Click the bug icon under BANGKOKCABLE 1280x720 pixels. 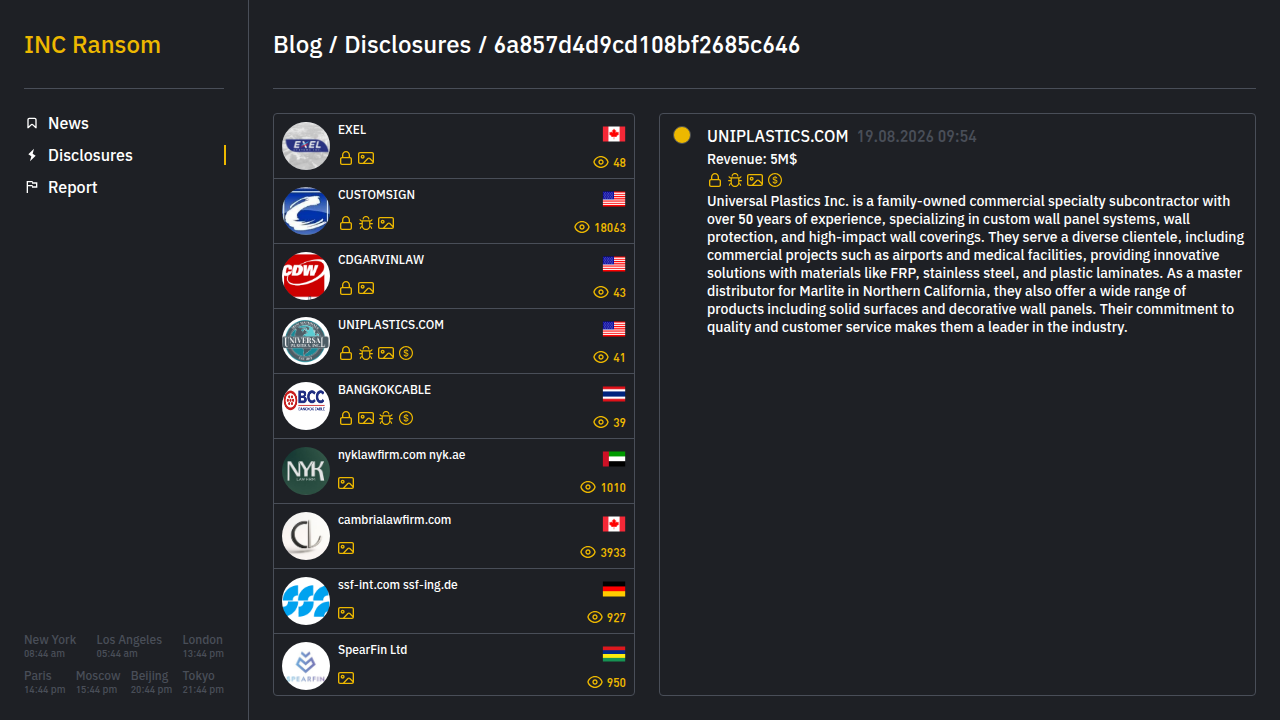(x=386, y=418)
